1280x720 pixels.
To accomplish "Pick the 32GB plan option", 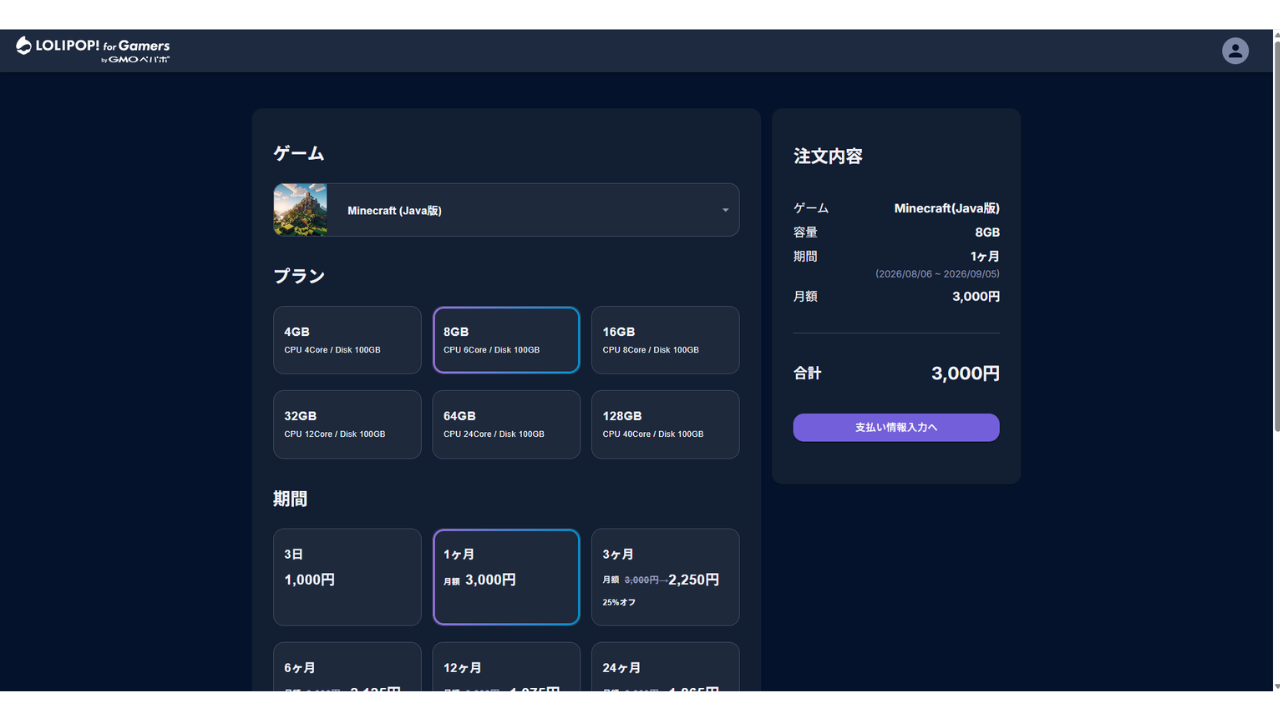I will point(347,424).
